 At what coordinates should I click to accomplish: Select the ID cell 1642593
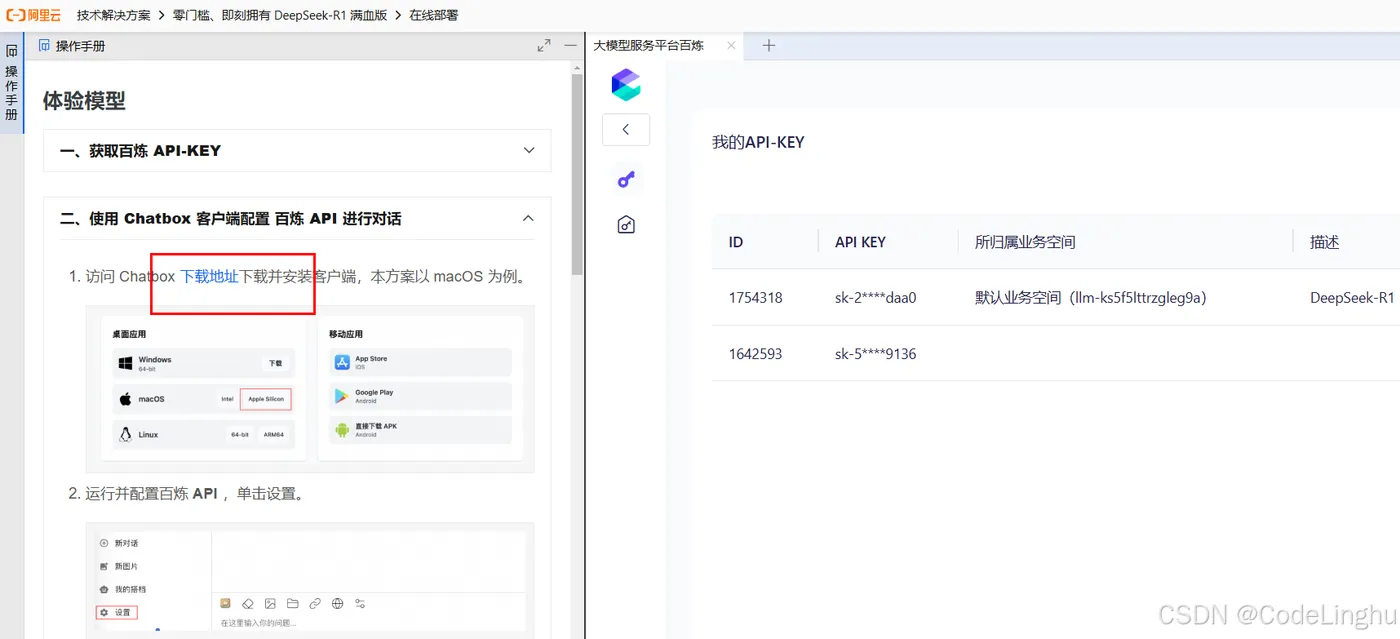click(x=756, y=354)
